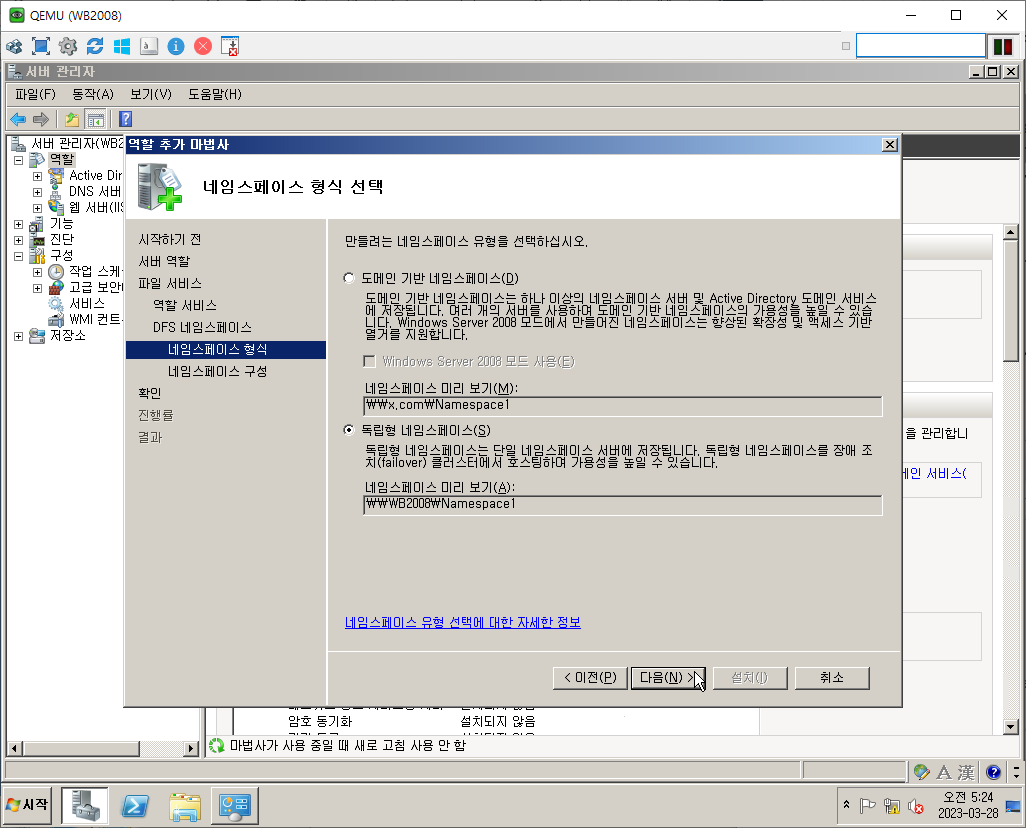Open the 보기(V) menu
Viewport: 1026px width, 828px height.
150,94
